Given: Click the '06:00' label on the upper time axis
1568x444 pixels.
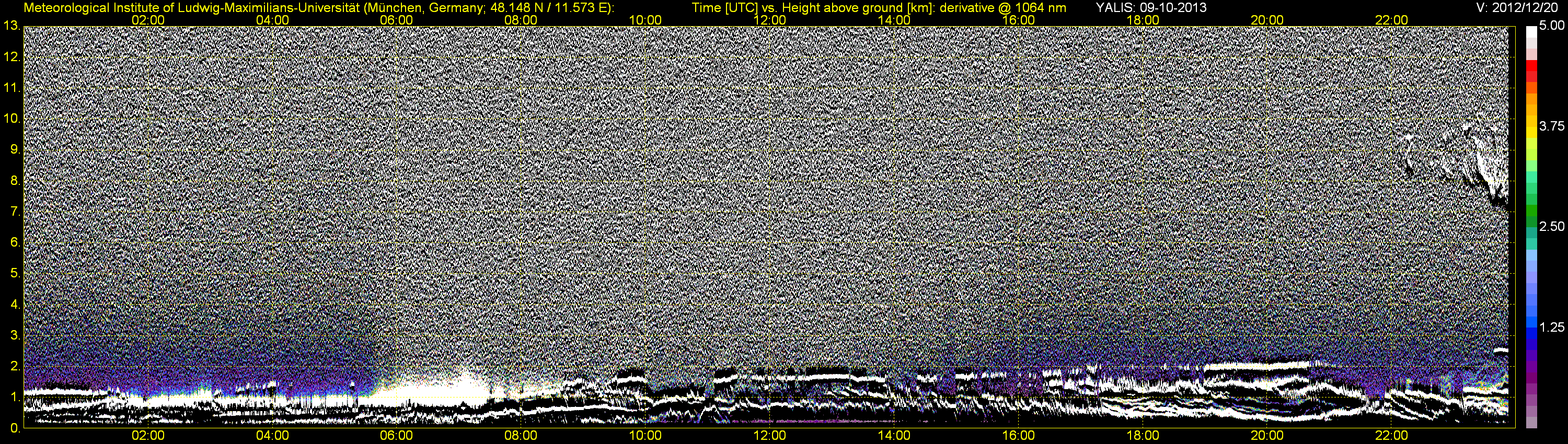Looking at the screenshot, I should click(x=396, y=20).
